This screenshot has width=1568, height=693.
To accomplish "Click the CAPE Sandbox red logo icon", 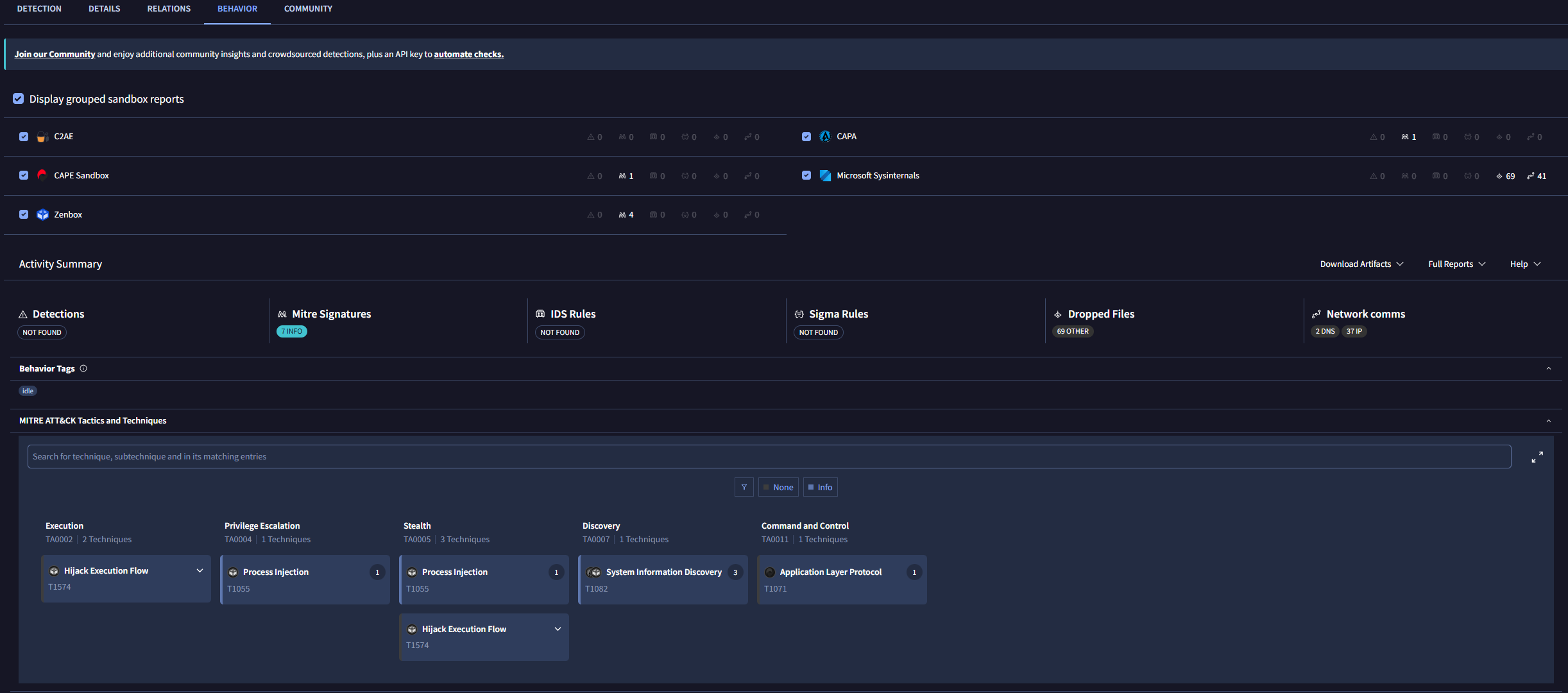I will (x=42, y=175).
